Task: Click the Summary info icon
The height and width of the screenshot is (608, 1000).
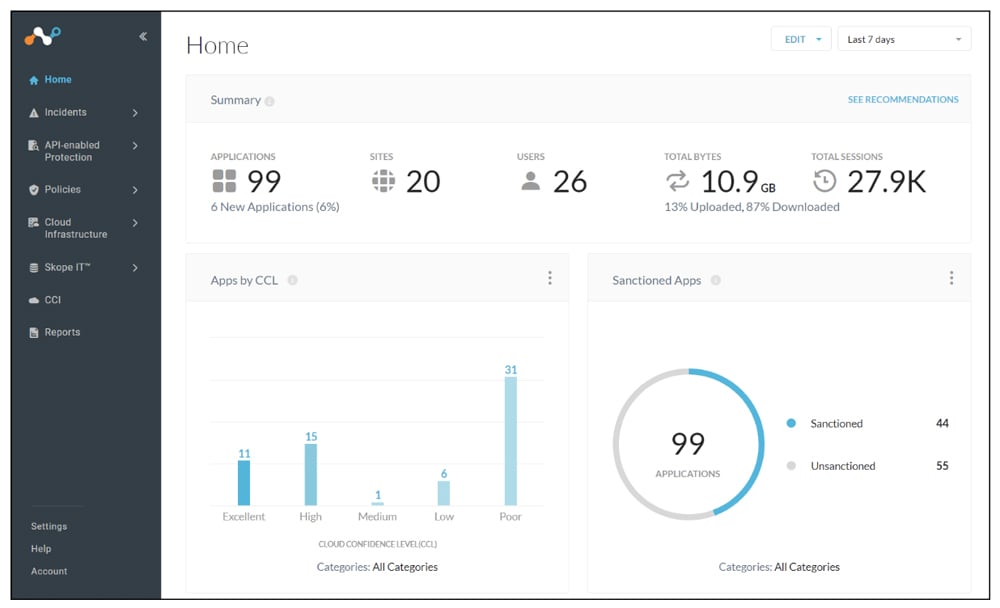Action: pyautogui.click(x=270, y=101)
